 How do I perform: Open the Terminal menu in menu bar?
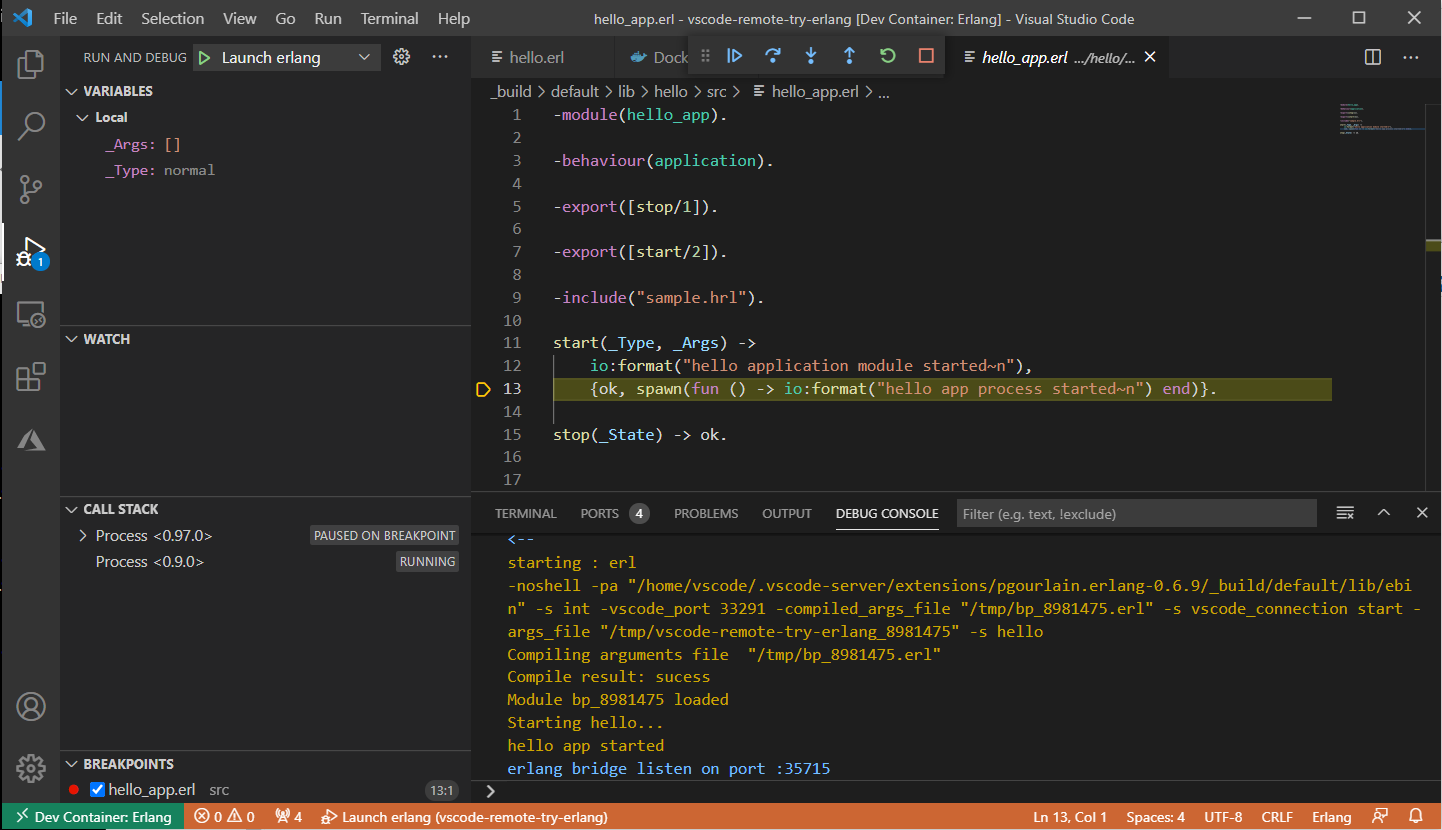pos(389,18)
